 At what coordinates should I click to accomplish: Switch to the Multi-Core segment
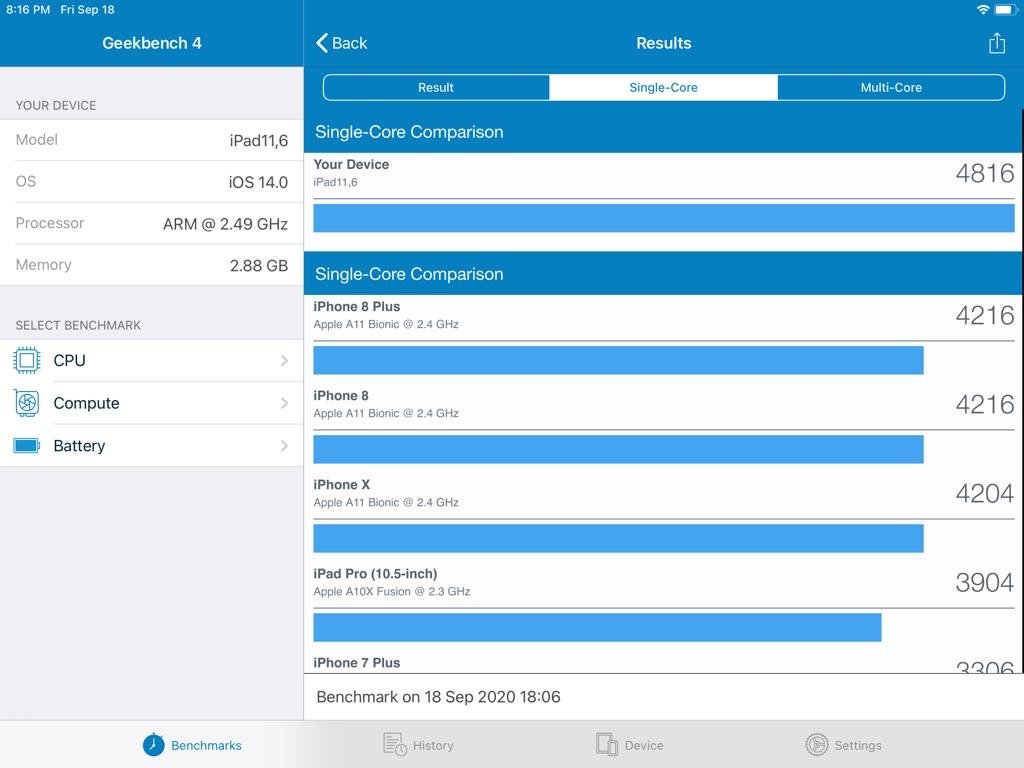coord(891,88)
